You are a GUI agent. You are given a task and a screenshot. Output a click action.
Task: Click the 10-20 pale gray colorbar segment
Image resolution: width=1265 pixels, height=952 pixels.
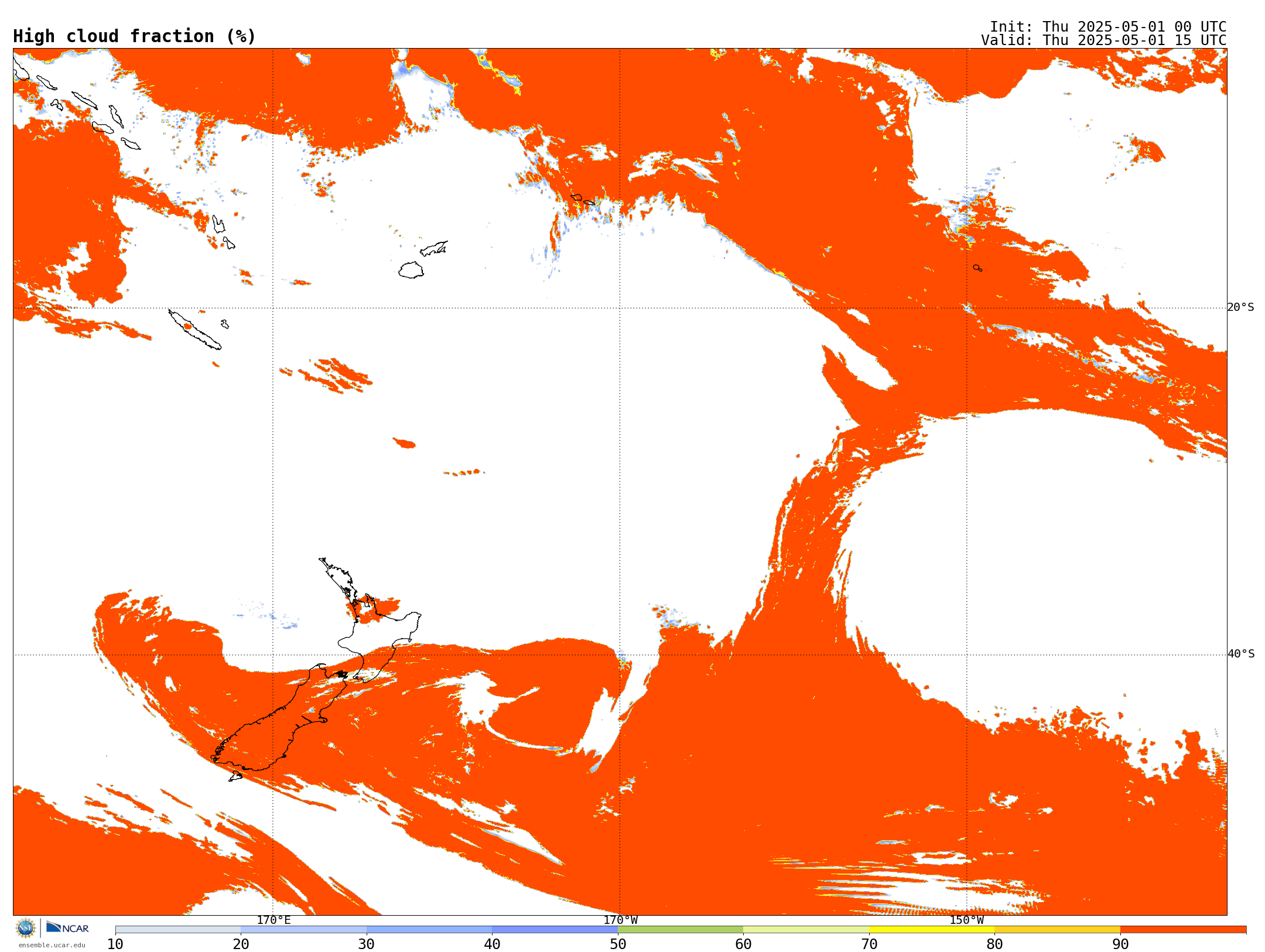coord(178,930)
